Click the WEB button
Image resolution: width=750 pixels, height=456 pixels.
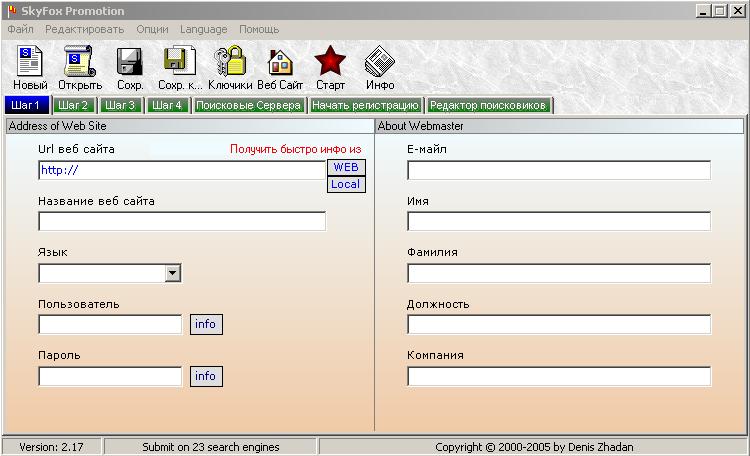tap(346, 167)
